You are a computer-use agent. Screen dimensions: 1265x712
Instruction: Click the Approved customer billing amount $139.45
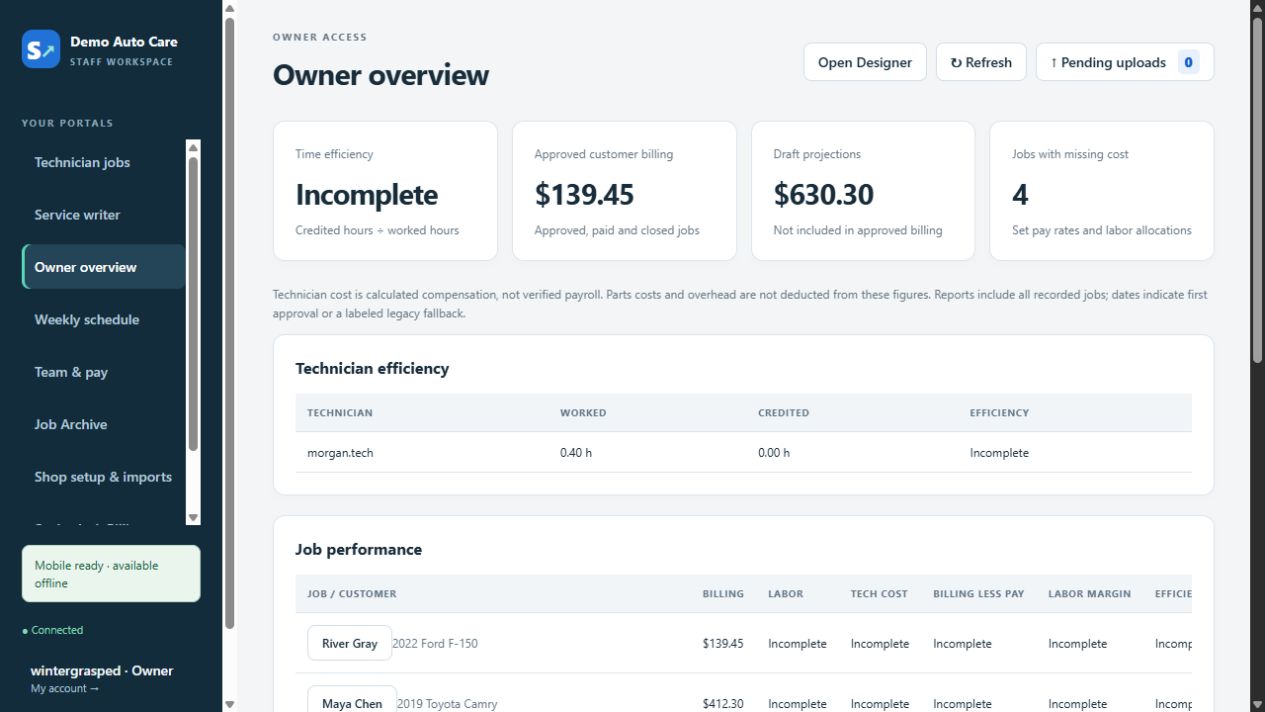tap(584, 195)
